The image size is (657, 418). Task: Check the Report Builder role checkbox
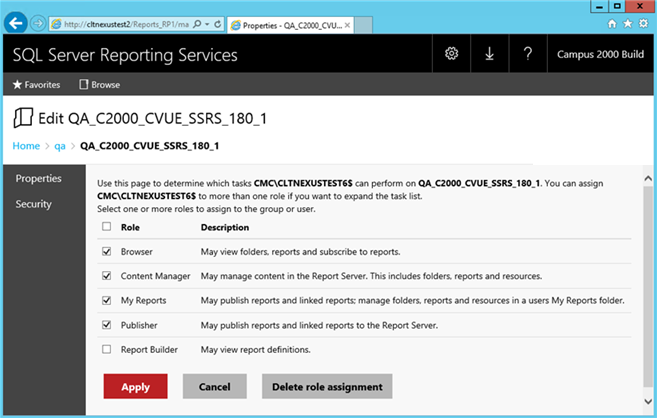point(106,349)
